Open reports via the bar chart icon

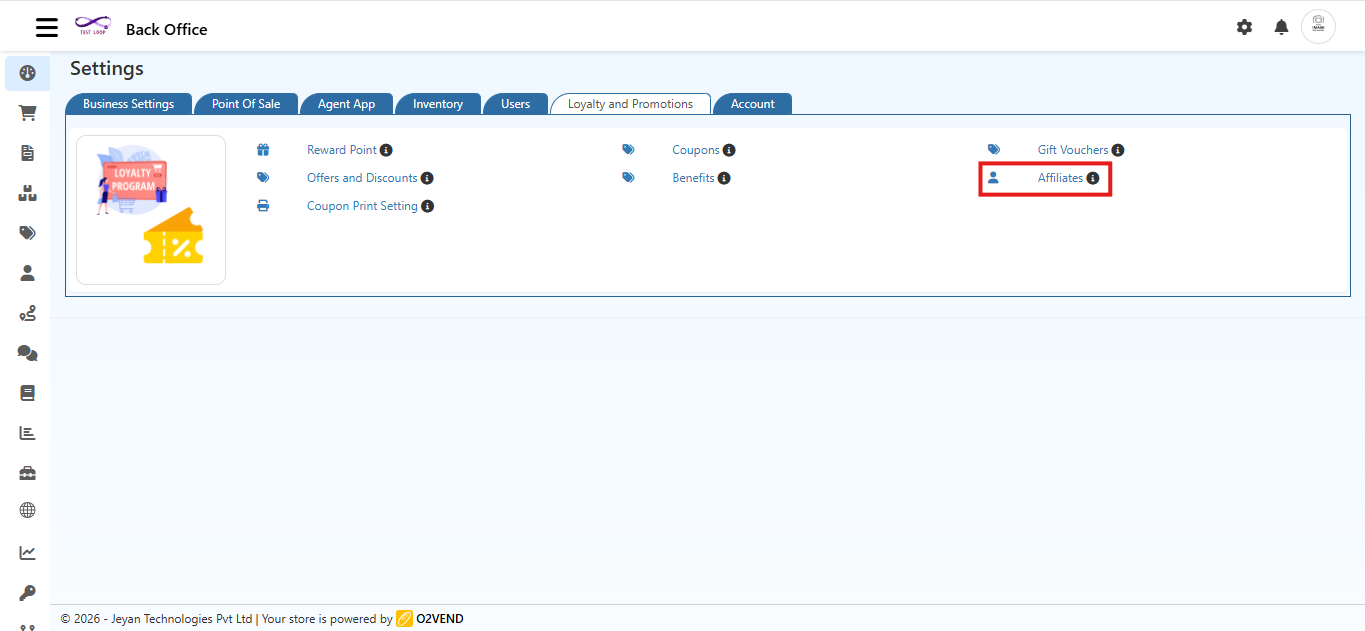(x=27, y=432)
